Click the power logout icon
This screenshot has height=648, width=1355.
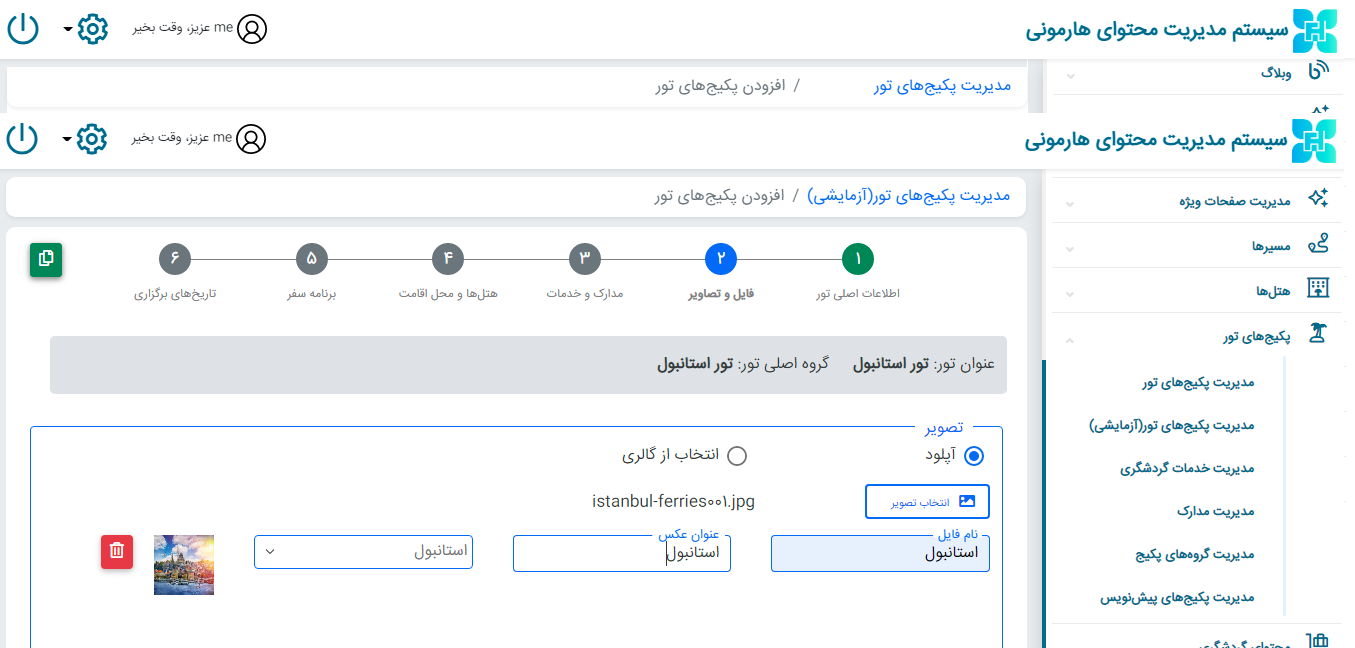pos(22,139)
